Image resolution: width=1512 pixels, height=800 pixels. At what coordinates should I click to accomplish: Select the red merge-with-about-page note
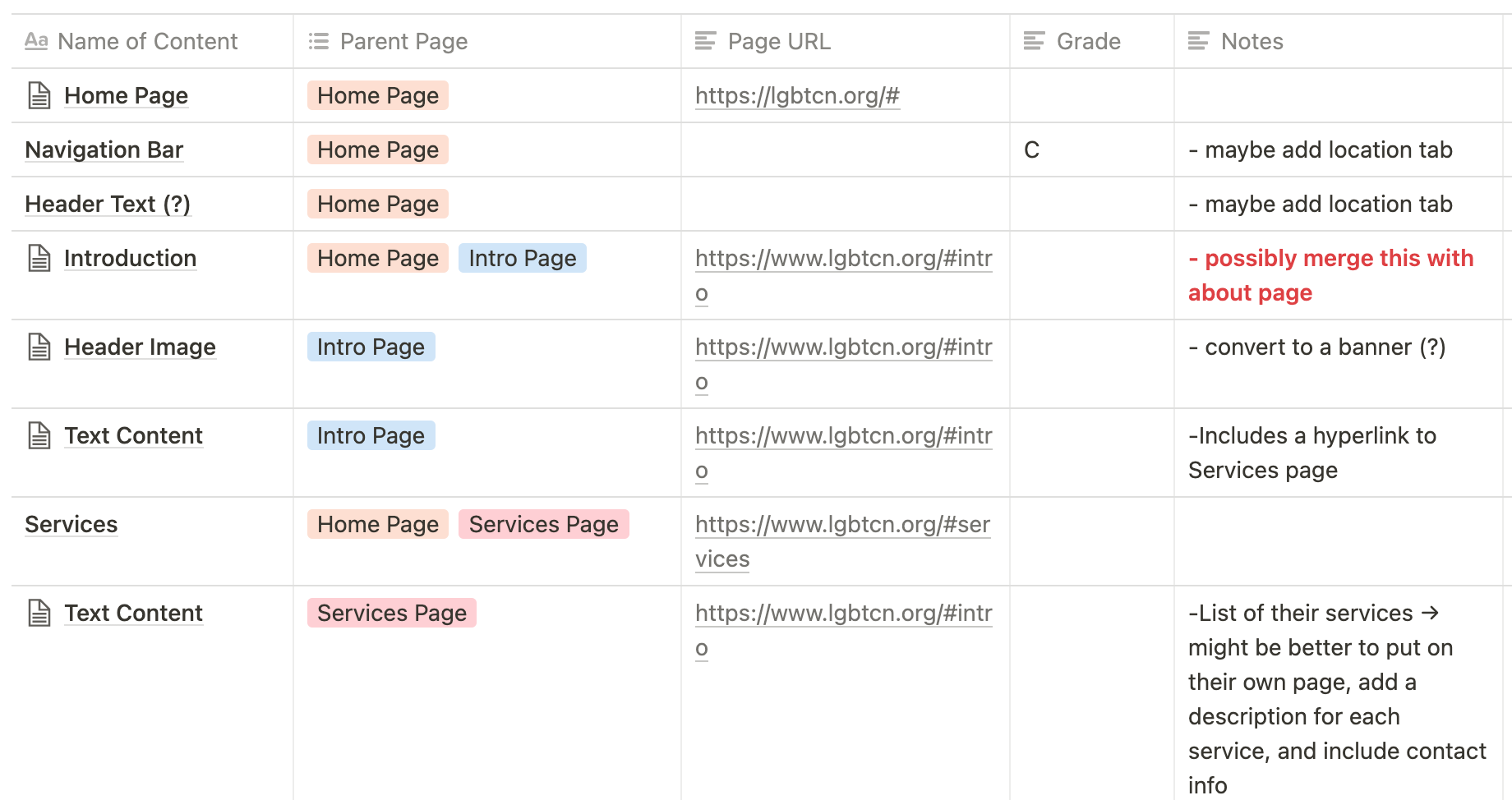pos(1331,275)
